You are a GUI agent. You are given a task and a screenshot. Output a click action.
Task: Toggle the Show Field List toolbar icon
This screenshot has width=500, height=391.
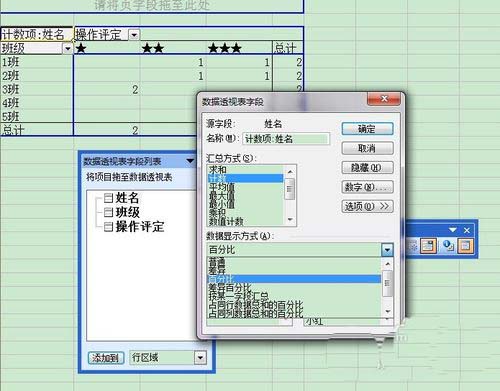(465, 246)
